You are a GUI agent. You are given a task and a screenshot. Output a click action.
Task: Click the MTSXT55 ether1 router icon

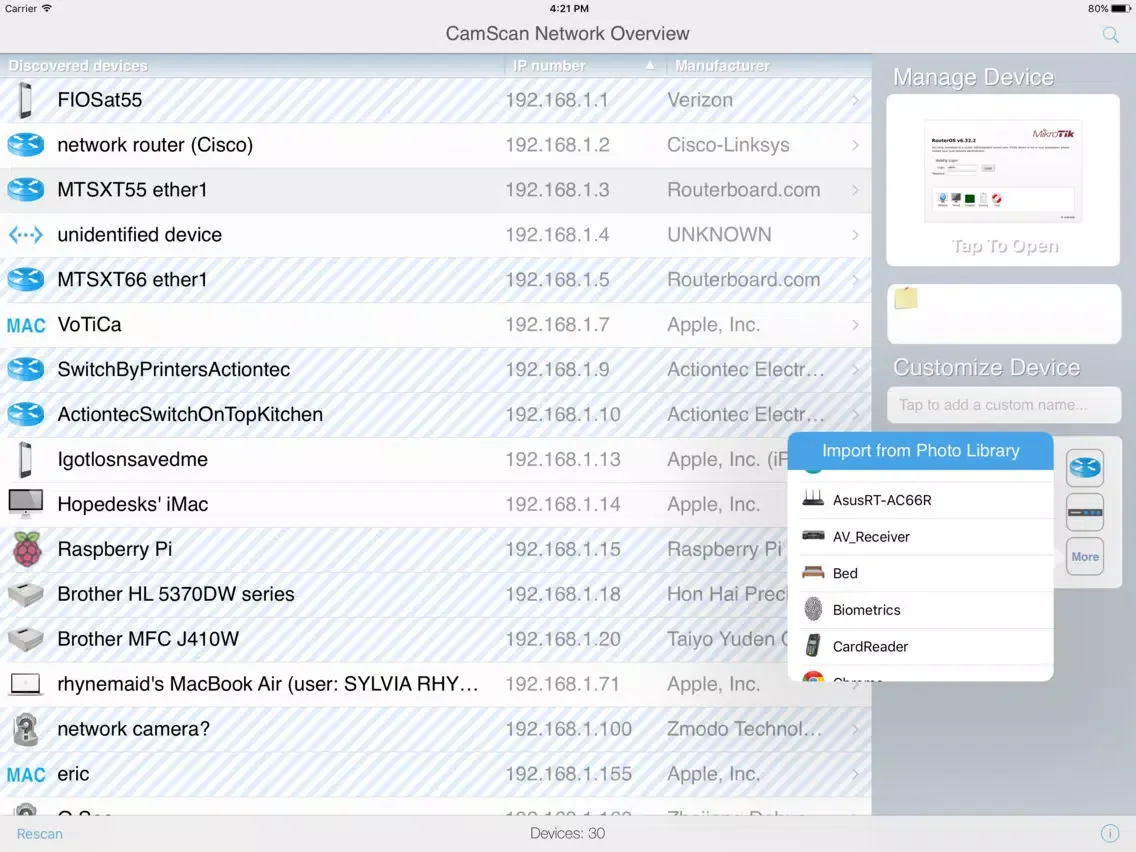pos(25,190)
